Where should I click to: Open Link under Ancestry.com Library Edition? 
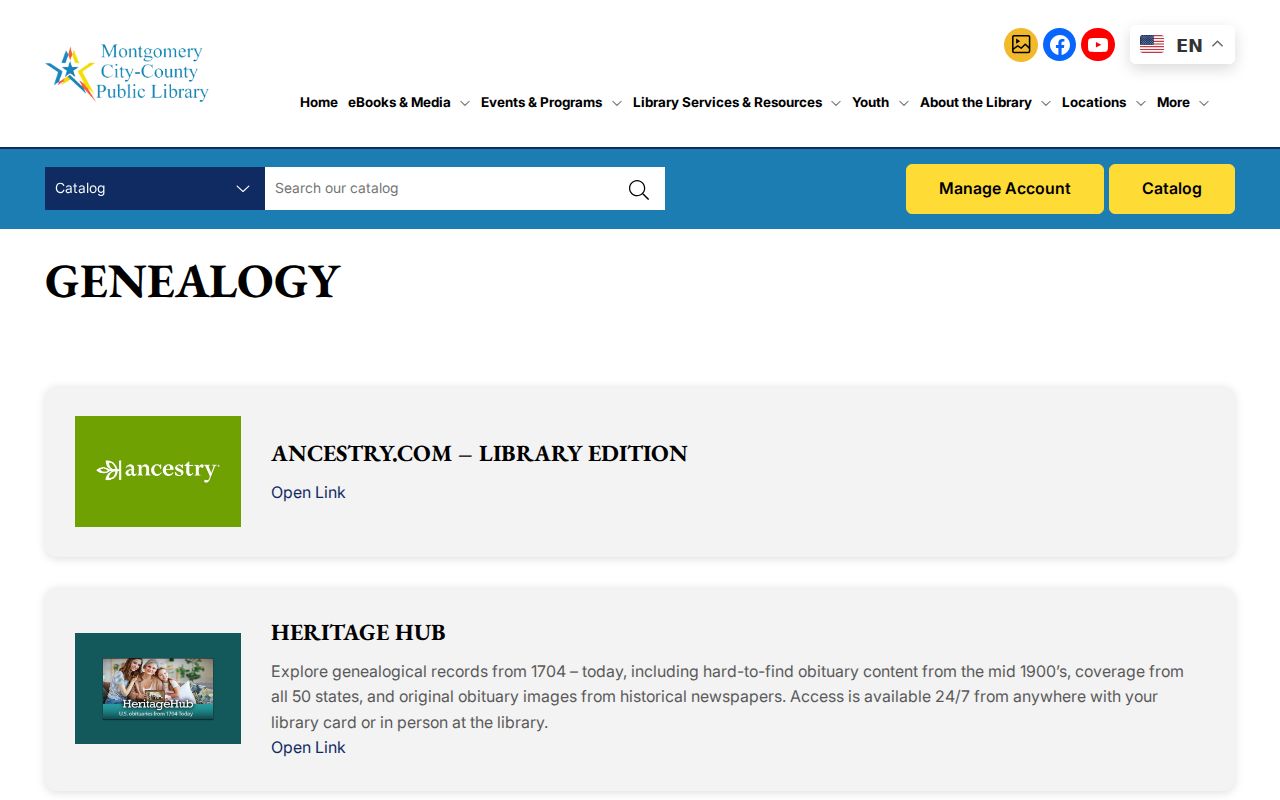coord(308,492)
